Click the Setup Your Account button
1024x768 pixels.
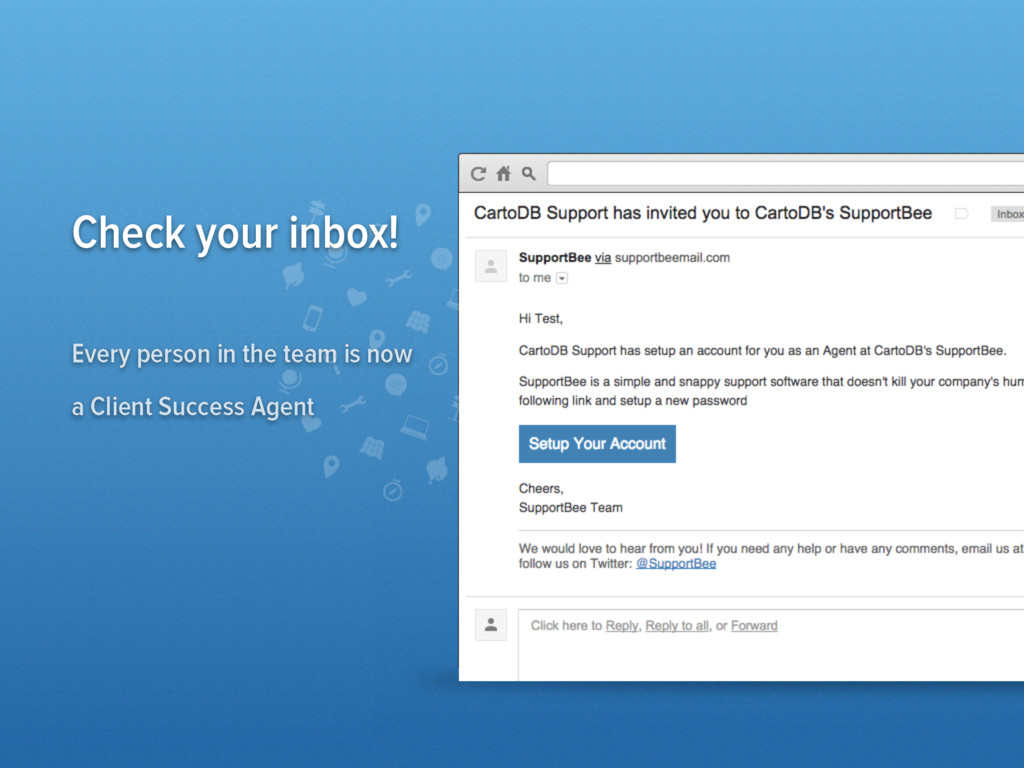tap(597, 444)
